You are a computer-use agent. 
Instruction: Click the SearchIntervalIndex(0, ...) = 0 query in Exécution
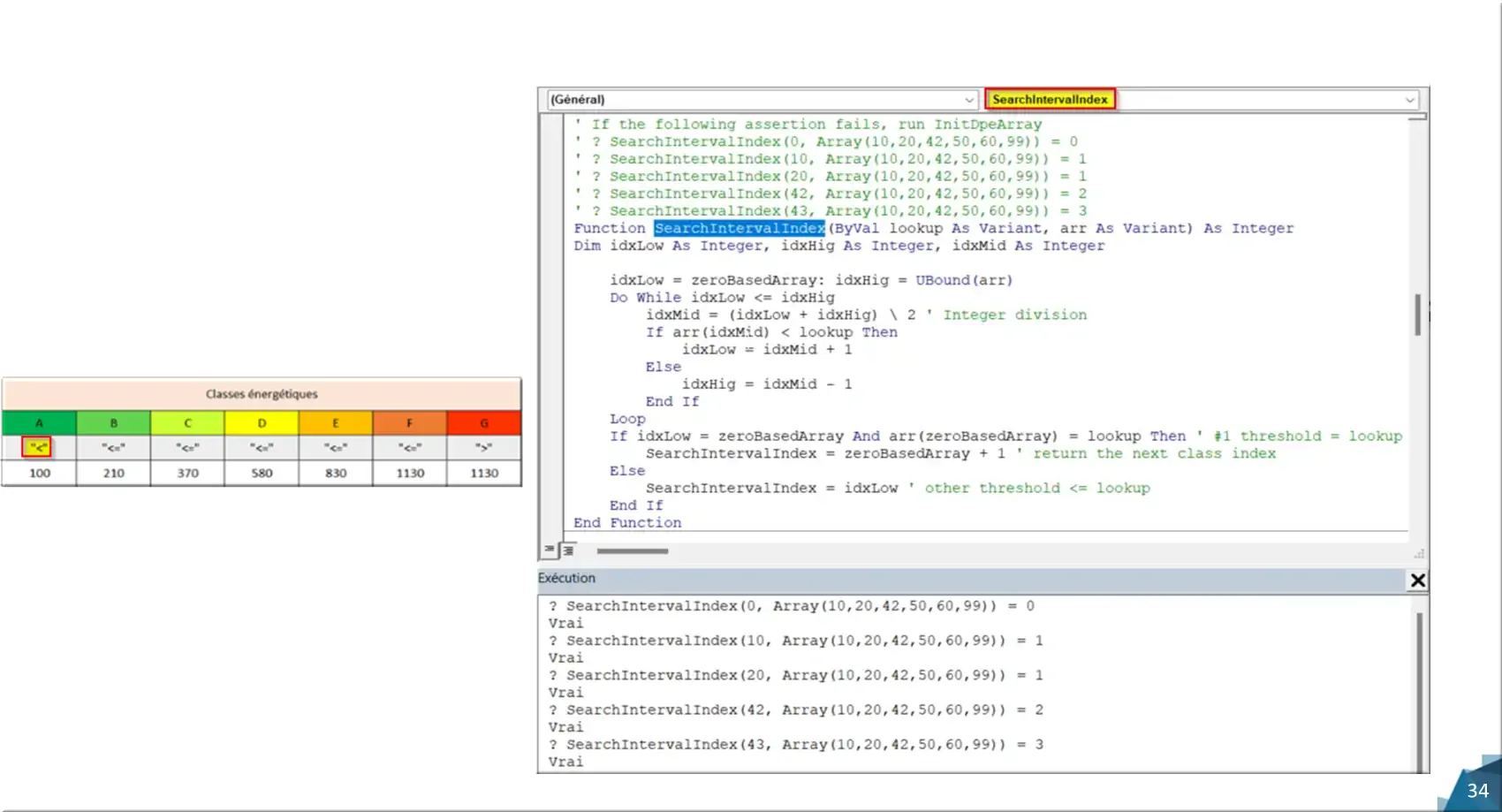click(792, 606)
